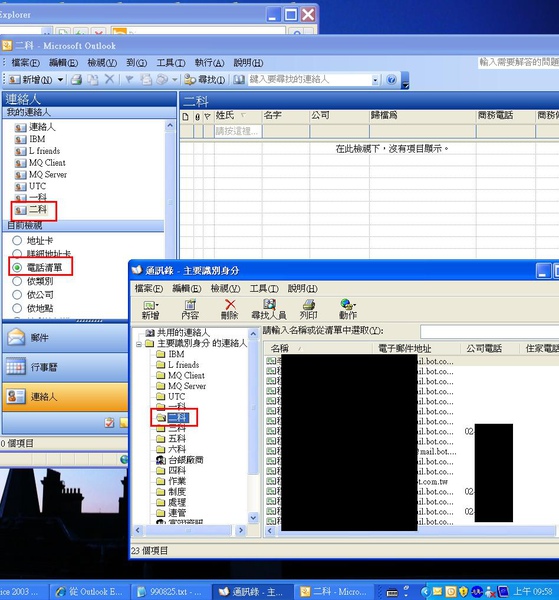Sort by 公司 column header
Viewport: 559px width, 600px height.
(339, 115)
